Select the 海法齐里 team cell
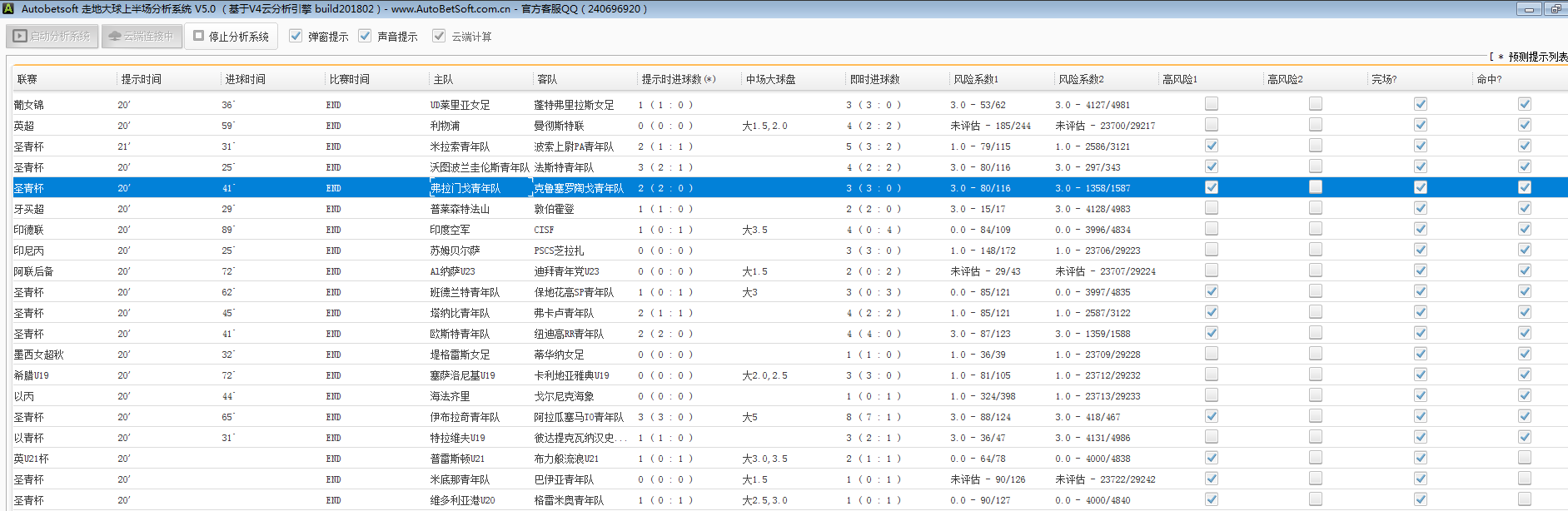Image resolution: width=1568 pixels, height=511 pixels. (x=450, y=396)
